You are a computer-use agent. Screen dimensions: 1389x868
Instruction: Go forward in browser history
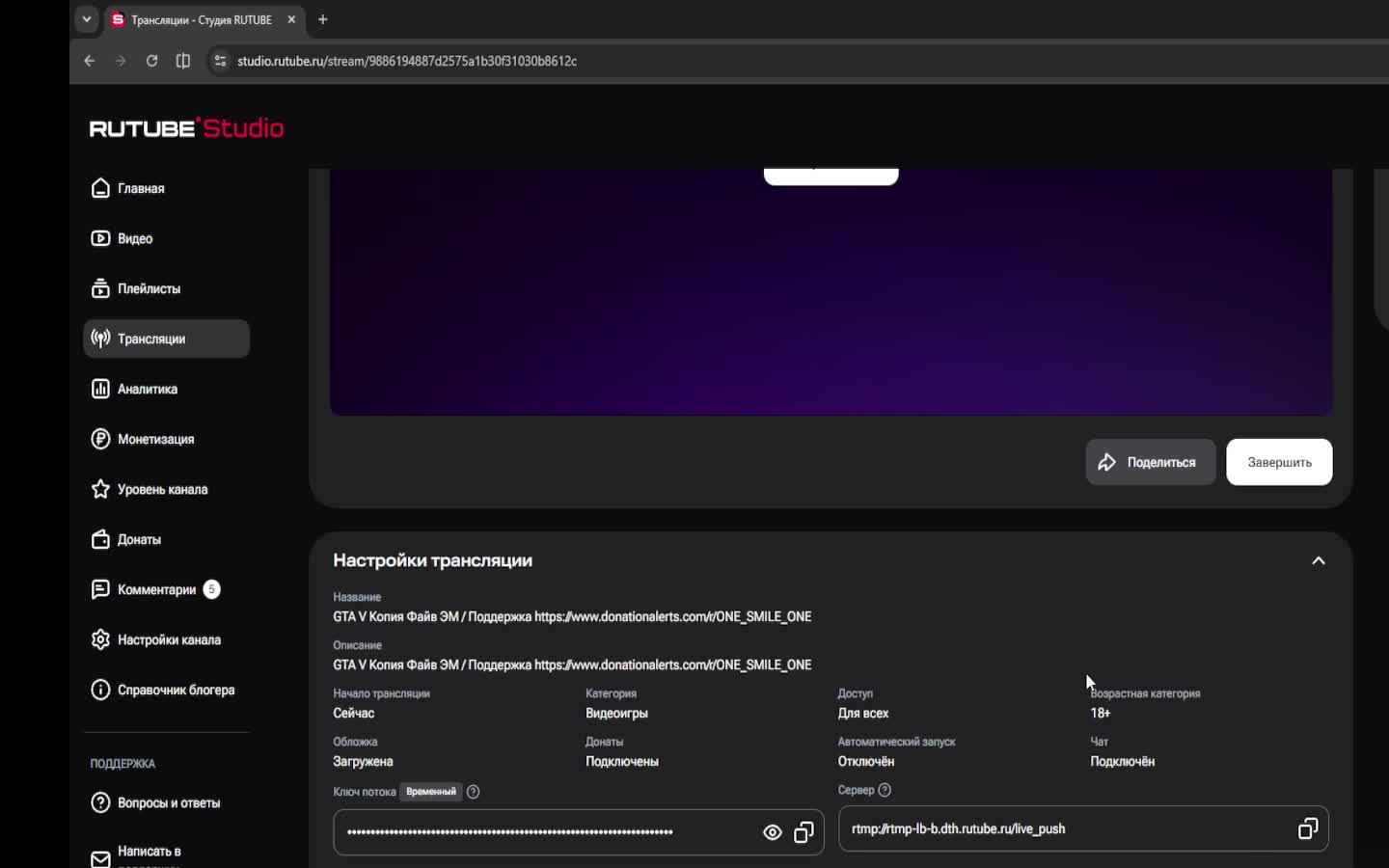(x=121, y=61)
